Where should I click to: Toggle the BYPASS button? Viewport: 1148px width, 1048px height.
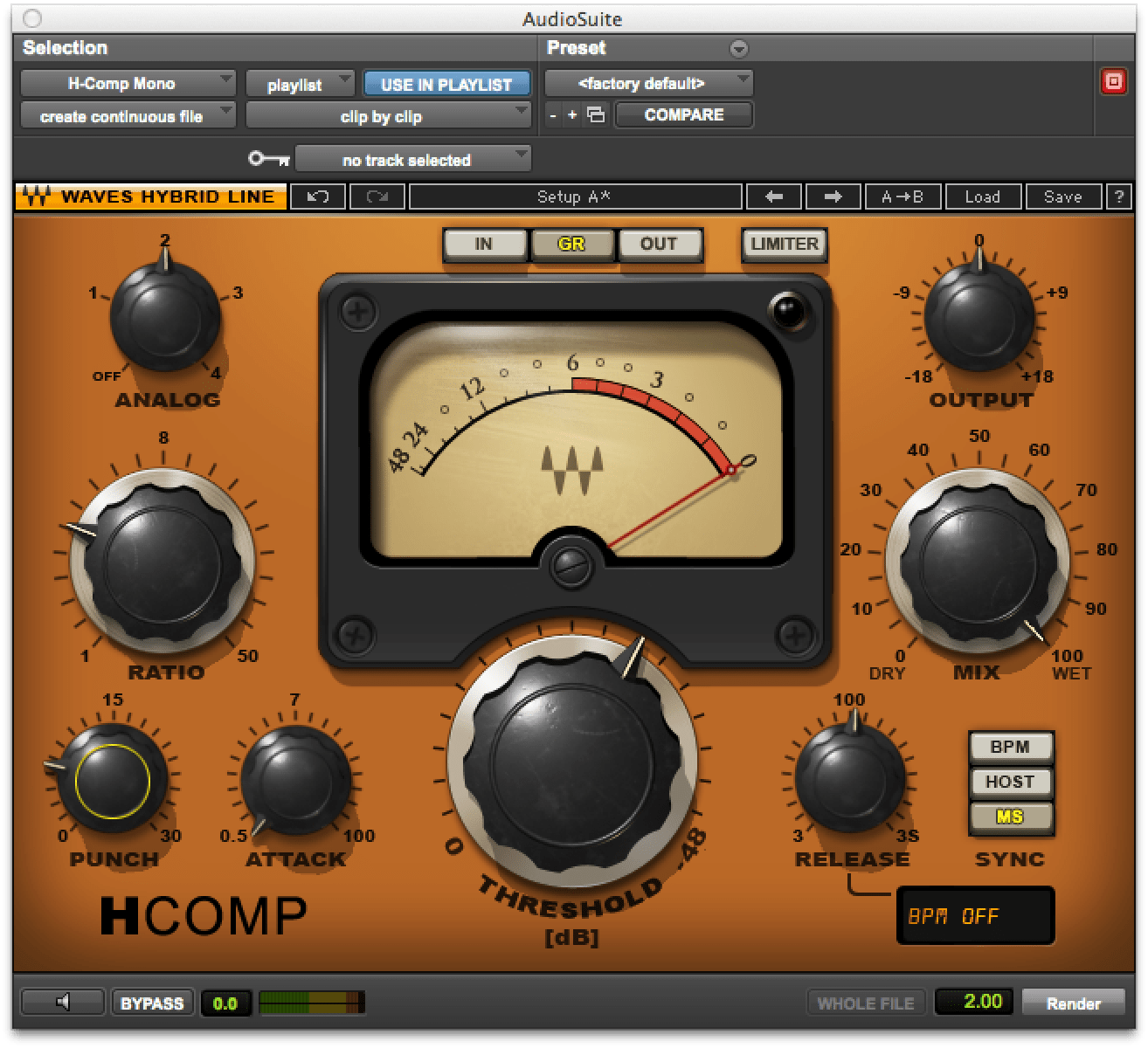152,1003
